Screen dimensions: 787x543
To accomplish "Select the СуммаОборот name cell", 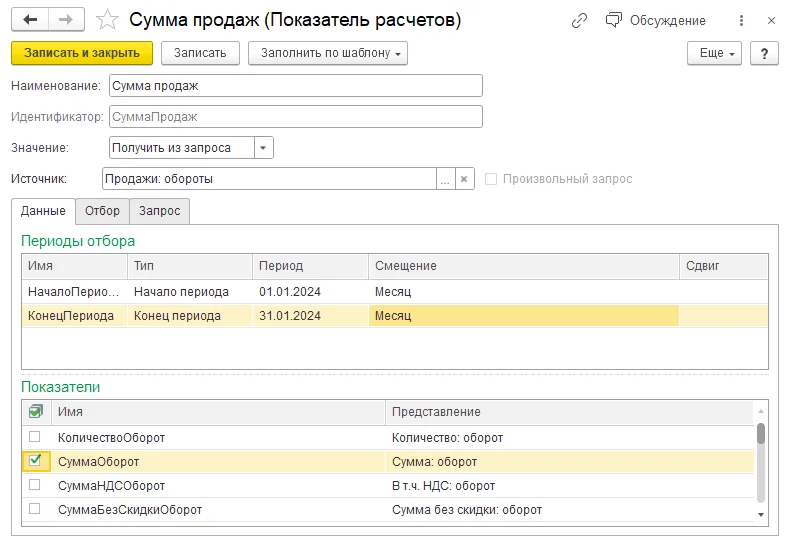I will [x=218, y=462].
